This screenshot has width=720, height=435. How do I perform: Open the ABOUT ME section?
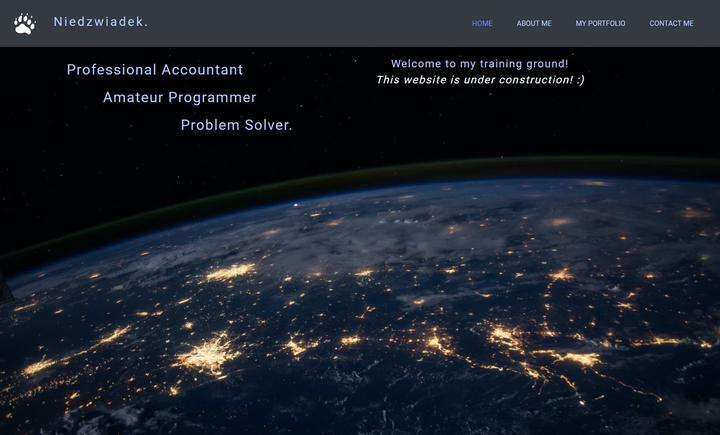(533, 23)
